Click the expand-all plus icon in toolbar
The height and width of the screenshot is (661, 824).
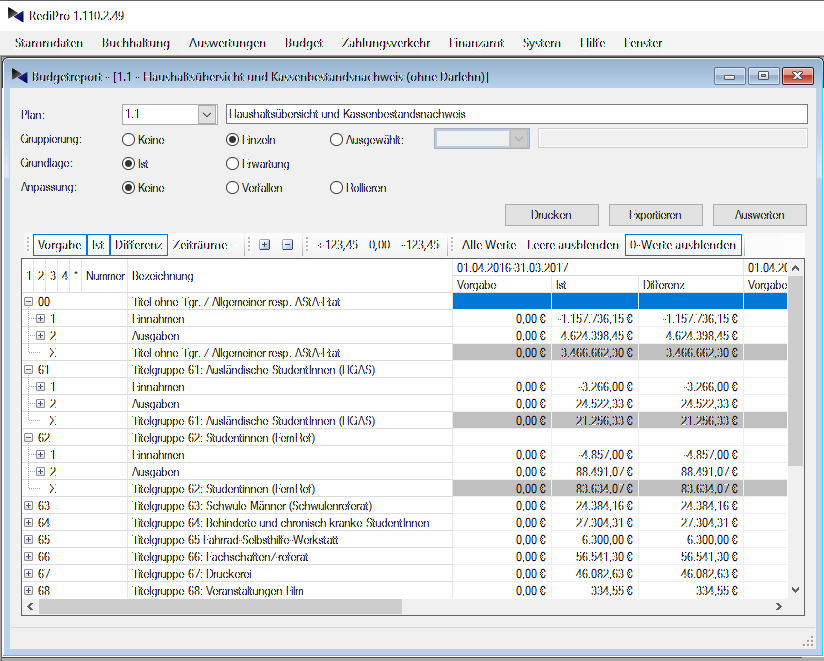(x=264, y=245)
